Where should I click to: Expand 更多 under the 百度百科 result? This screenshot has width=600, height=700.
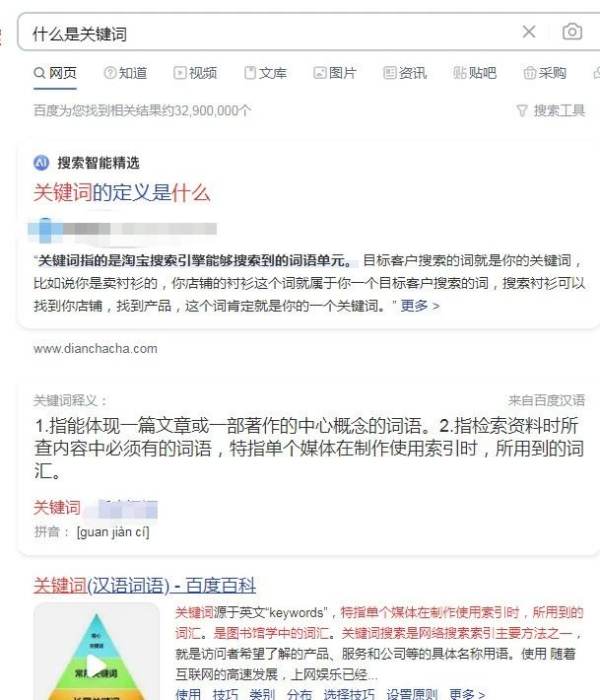click(x=467, y=694)
